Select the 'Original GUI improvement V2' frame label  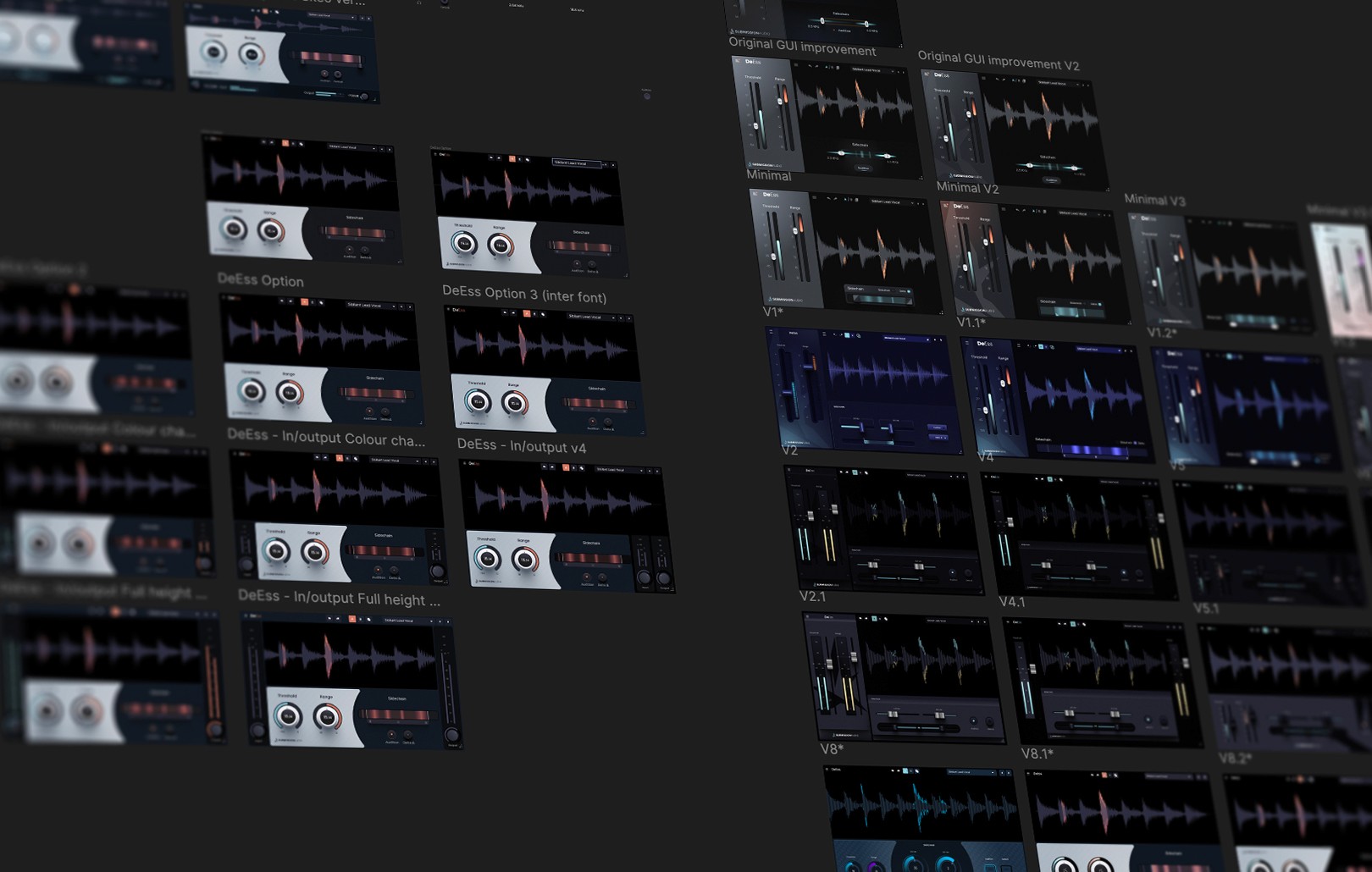tap(999, 61)
